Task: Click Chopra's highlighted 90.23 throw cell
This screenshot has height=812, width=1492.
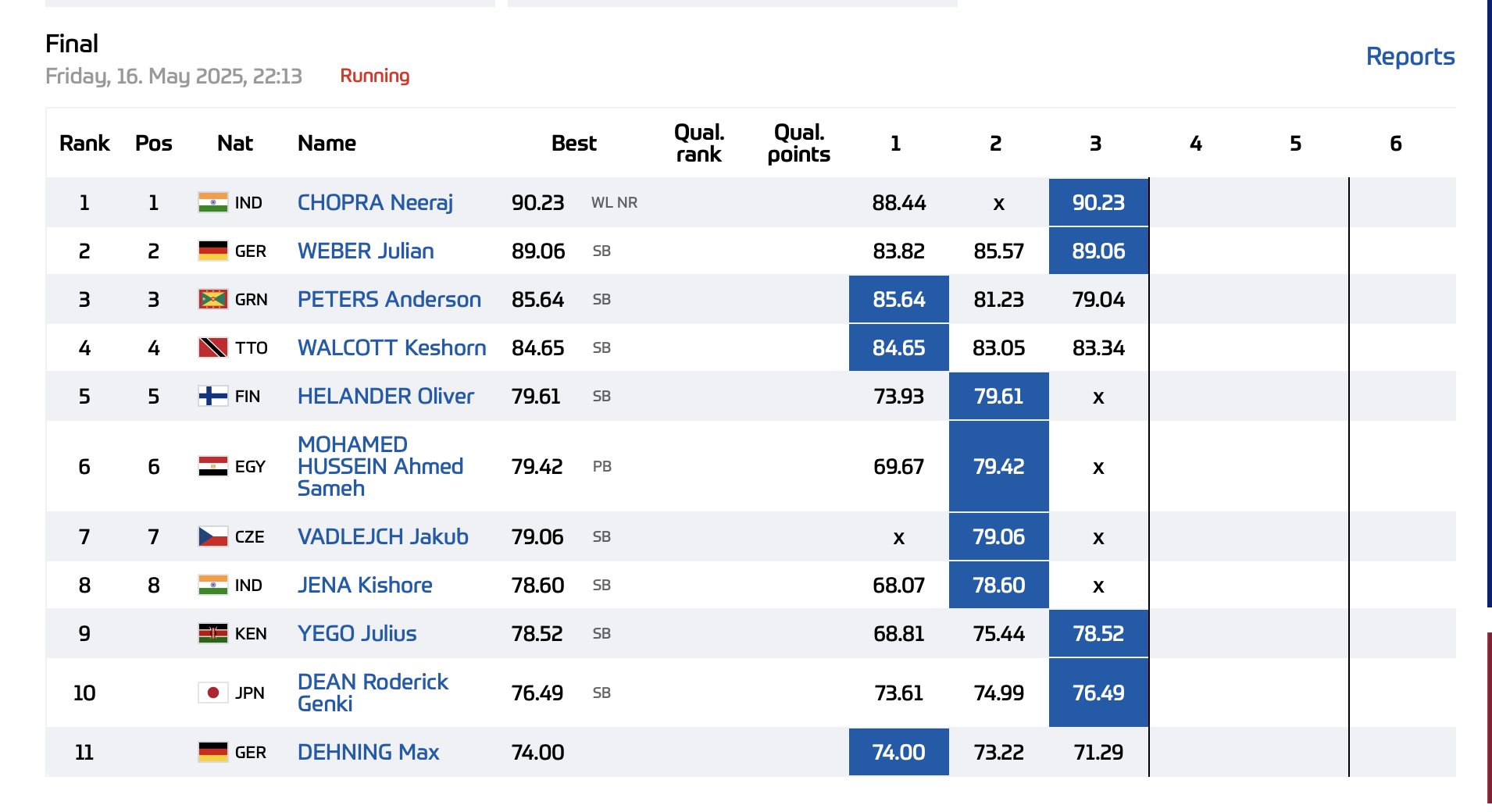Action: point(1098,203)
